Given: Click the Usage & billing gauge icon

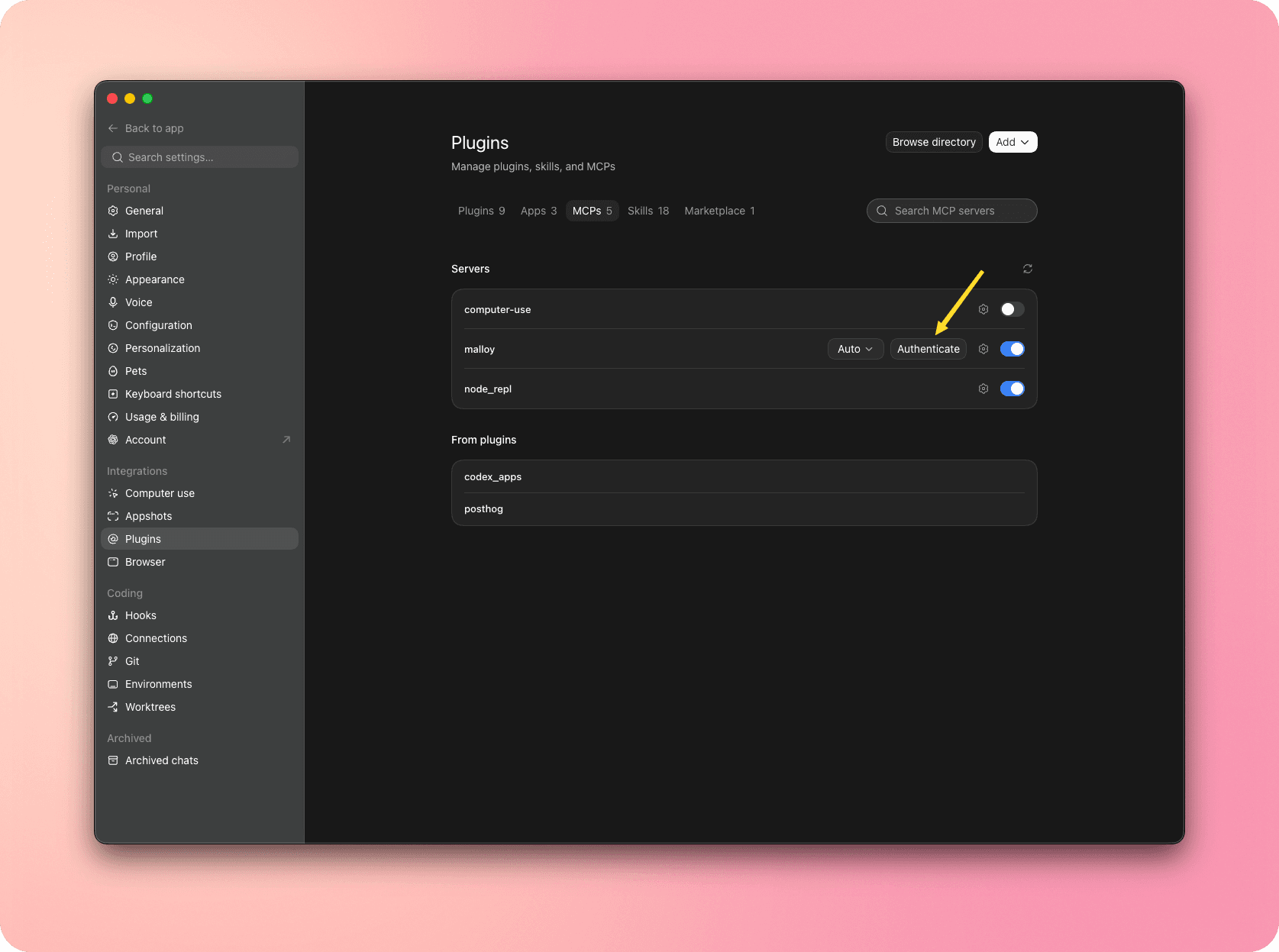Looking at the screenshot, I should click(x=113, y=417).
